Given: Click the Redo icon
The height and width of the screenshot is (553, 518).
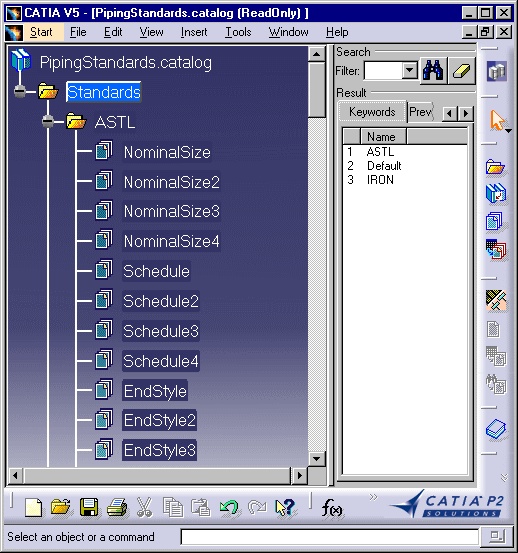Looking at the screenshot, I should point(257,508).
